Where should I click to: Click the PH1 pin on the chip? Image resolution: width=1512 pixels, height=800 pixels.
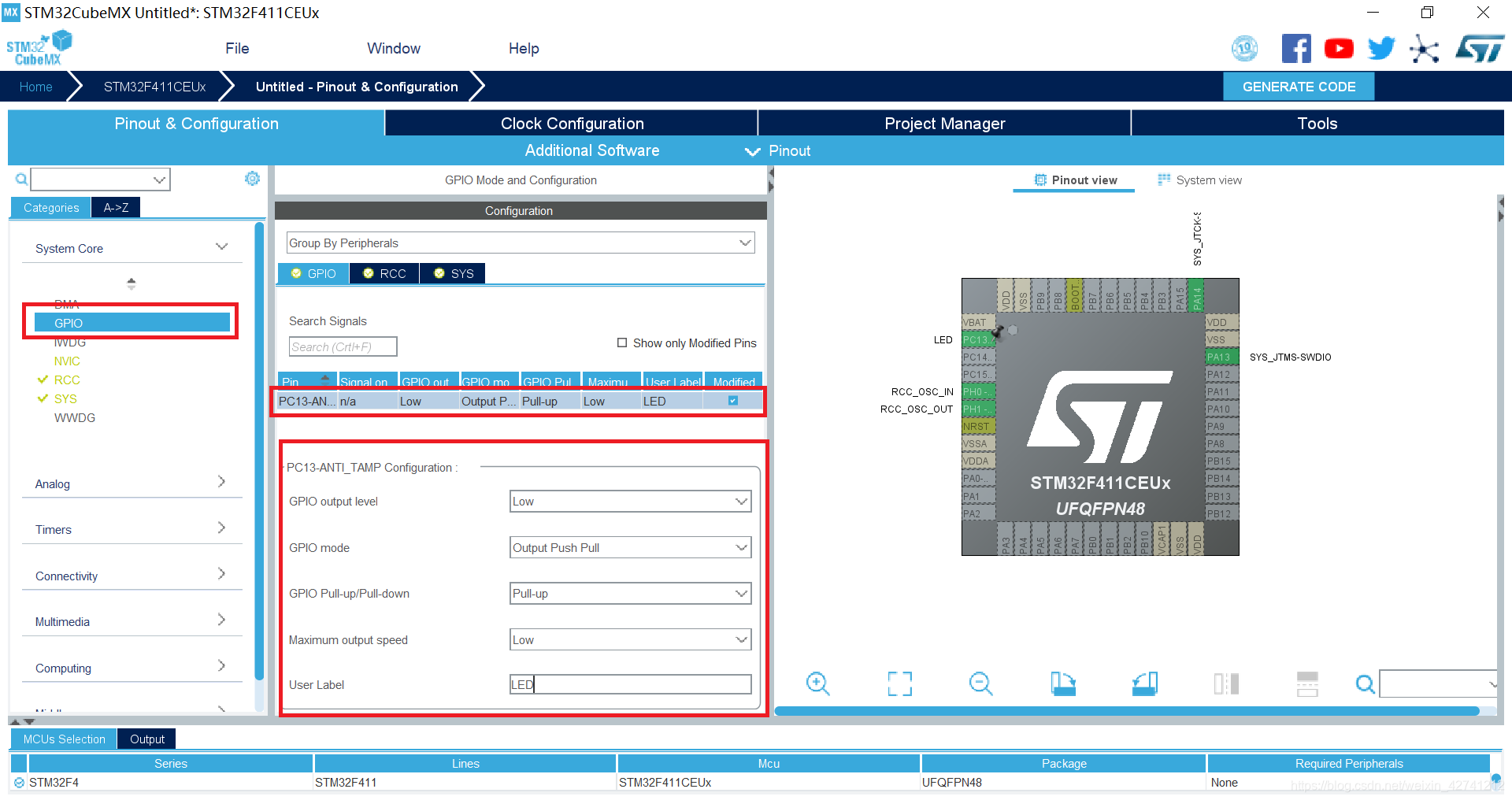pos(979,409)
